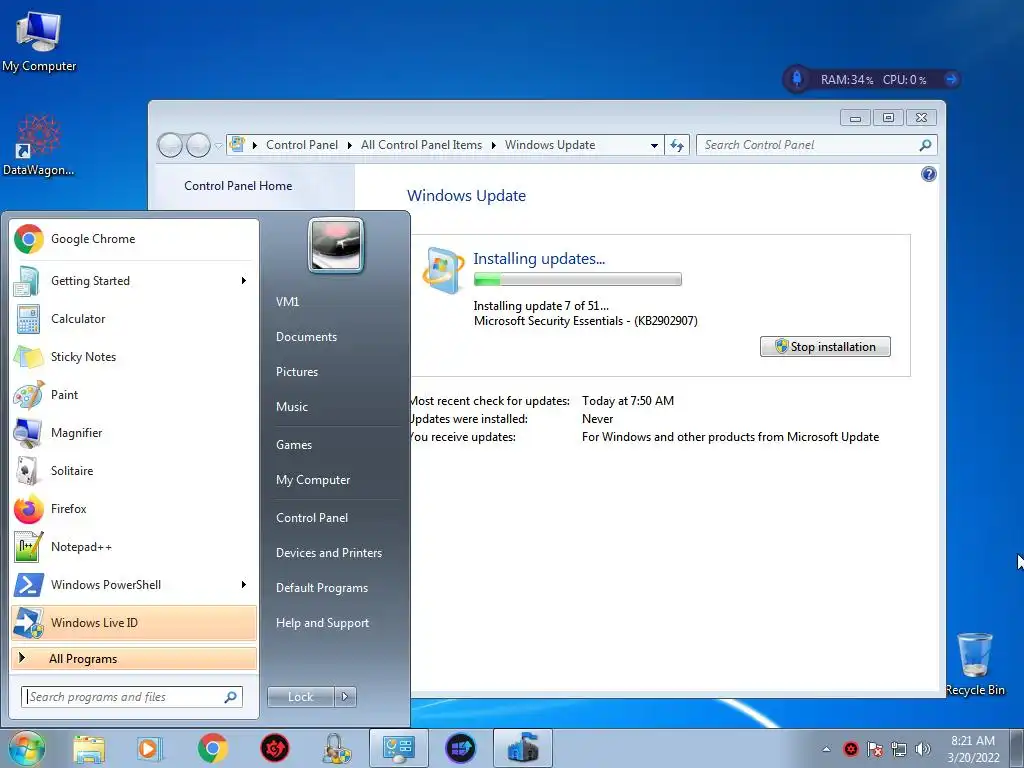This screenshot has height=768, width=1024.
Task: Open File Explorer from the taskbar
Action: 89,748
